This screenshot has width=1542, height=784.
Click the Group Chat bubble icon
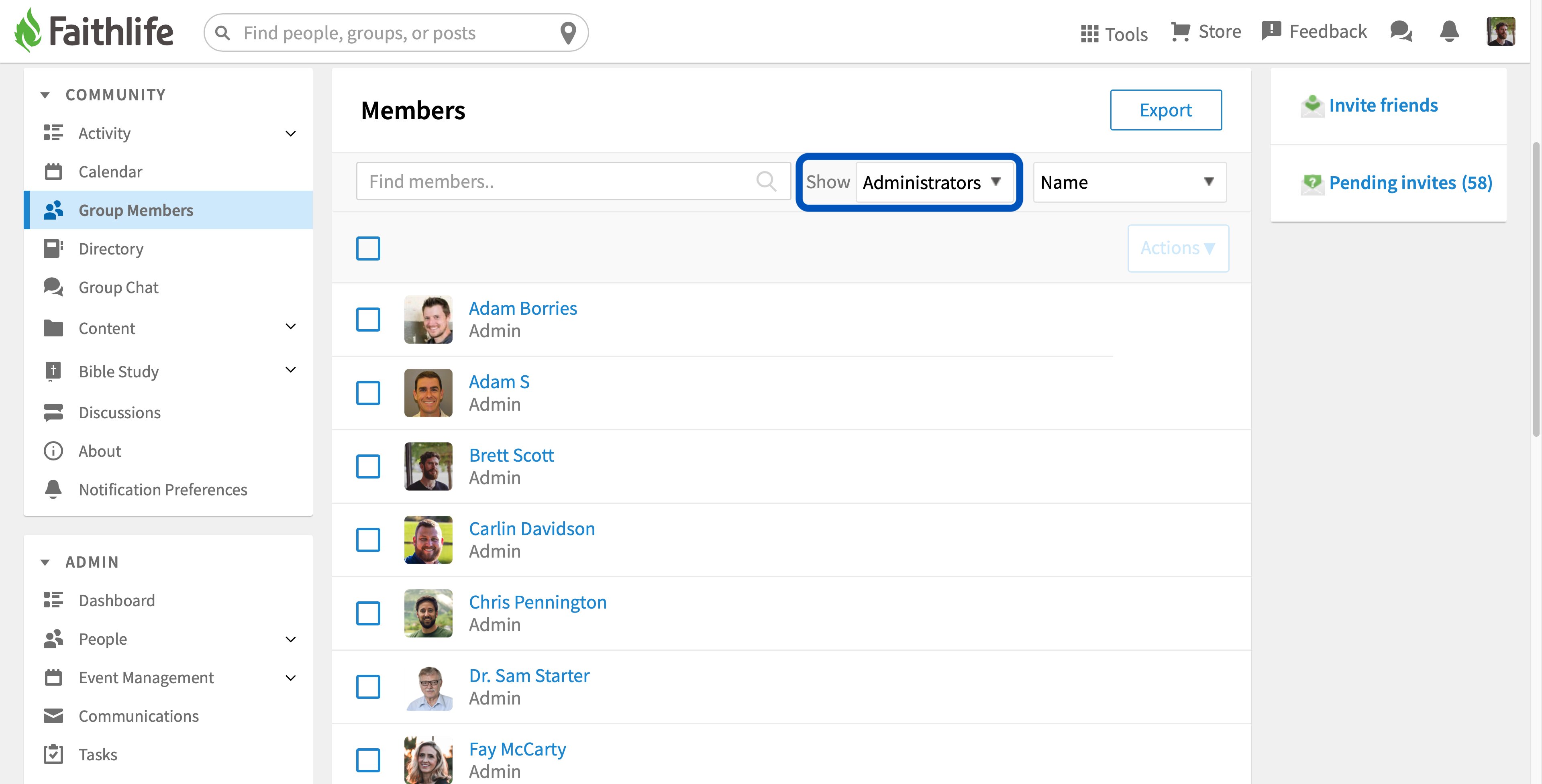(x=53, y=287)
